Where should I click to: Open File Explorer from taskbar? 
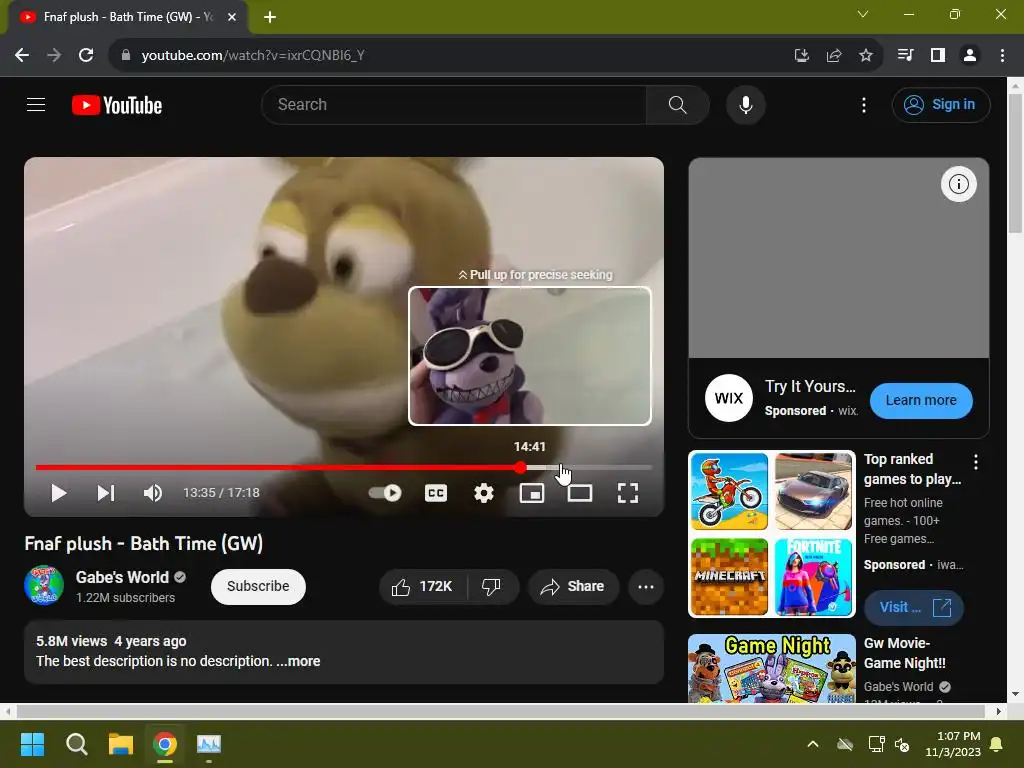(x=121, y=744)
